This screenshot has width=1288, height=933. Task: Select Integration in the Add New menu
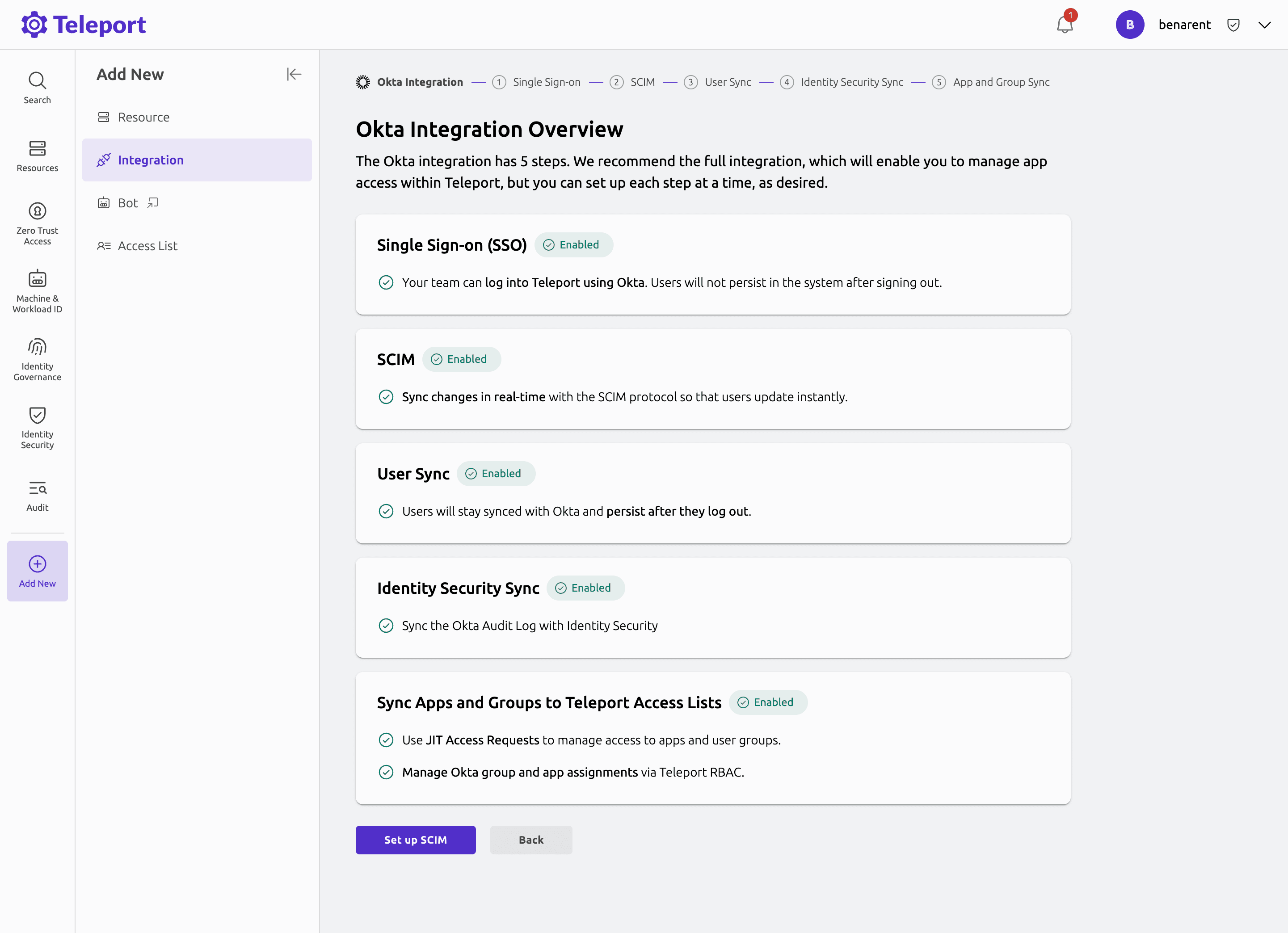[151, 160]
